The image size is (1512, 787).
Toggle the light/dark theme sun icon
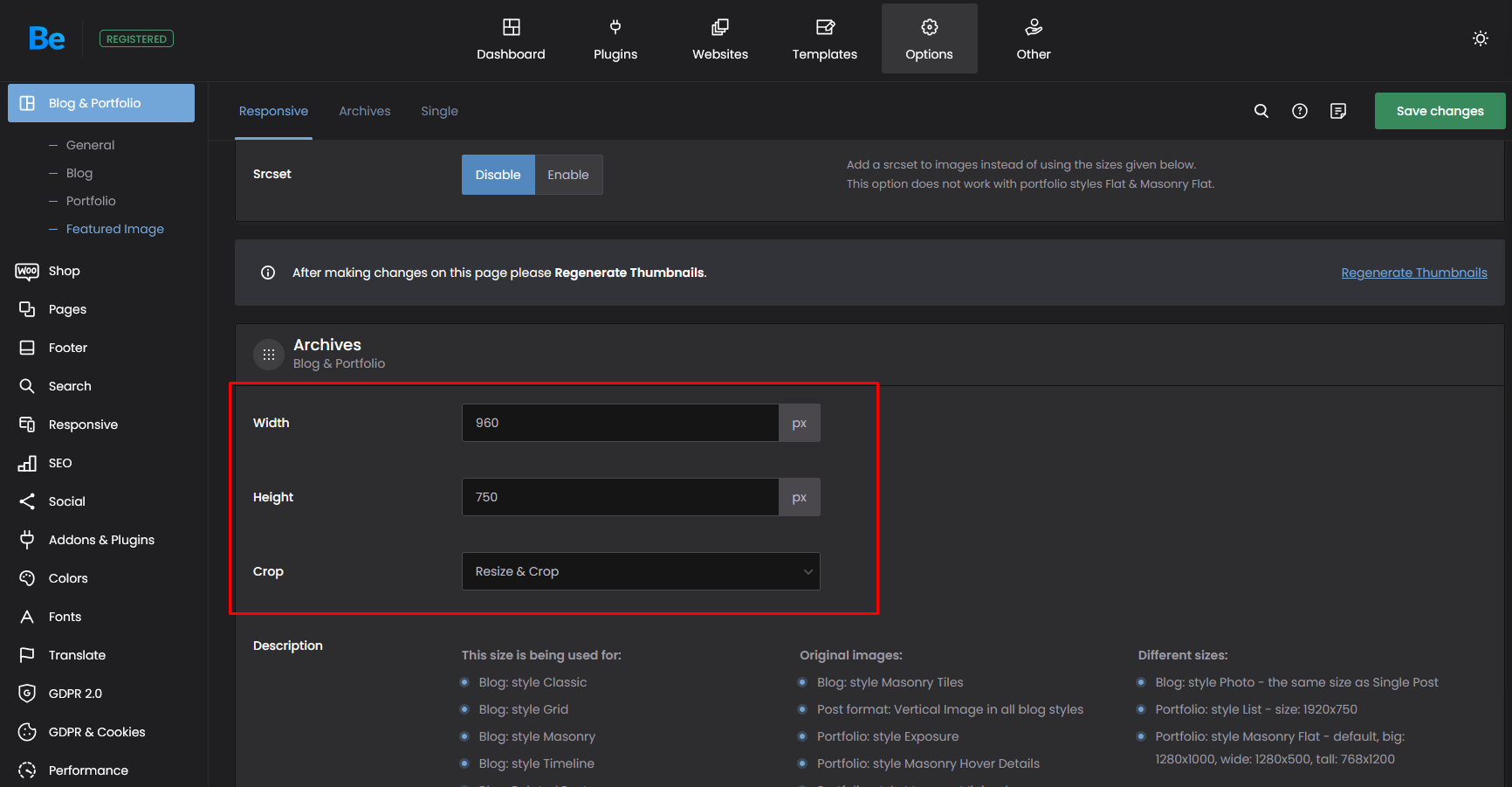(1481, 38)
